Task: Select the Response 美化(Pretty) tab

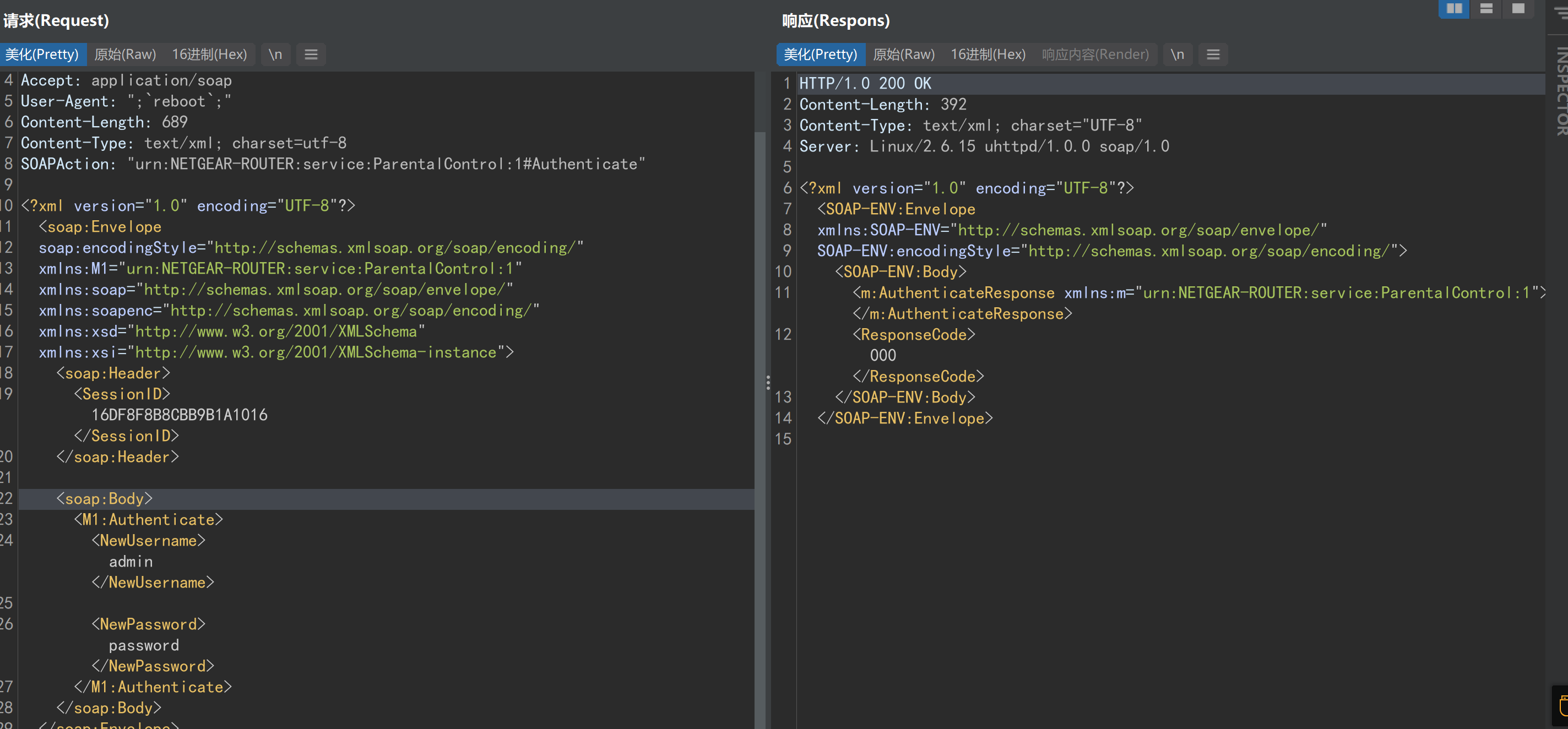Action: coord(820,54)
